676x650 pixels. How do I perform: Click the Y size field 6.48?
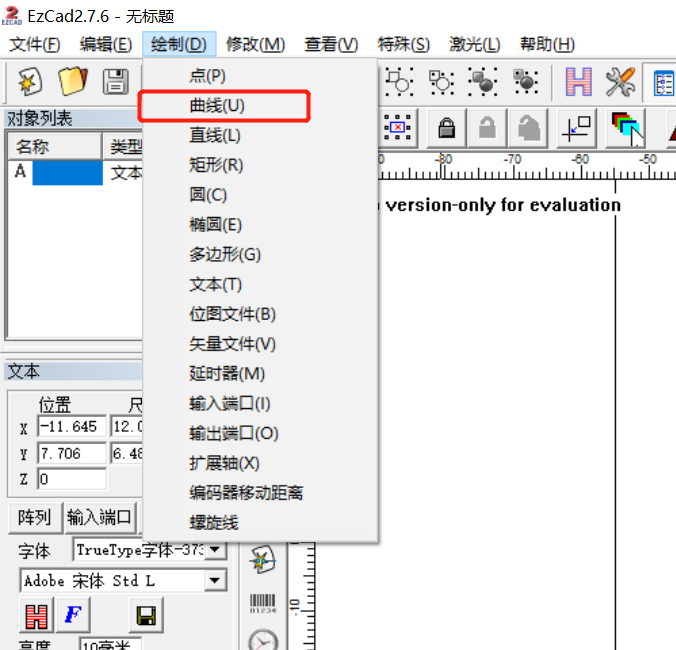coord(127,453)
